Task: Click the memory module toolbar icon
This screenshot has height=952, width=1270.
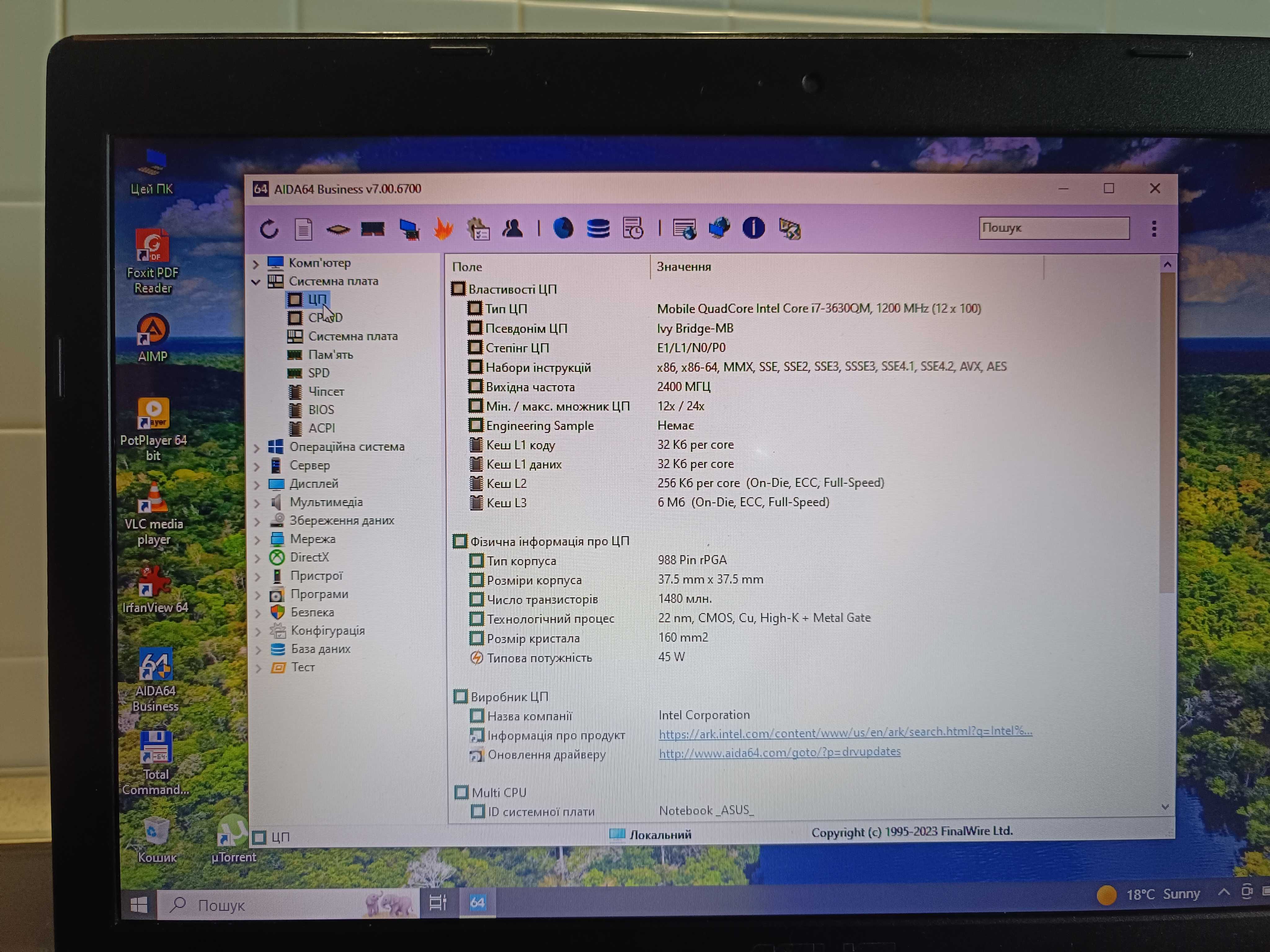Action: pos(373,229)
